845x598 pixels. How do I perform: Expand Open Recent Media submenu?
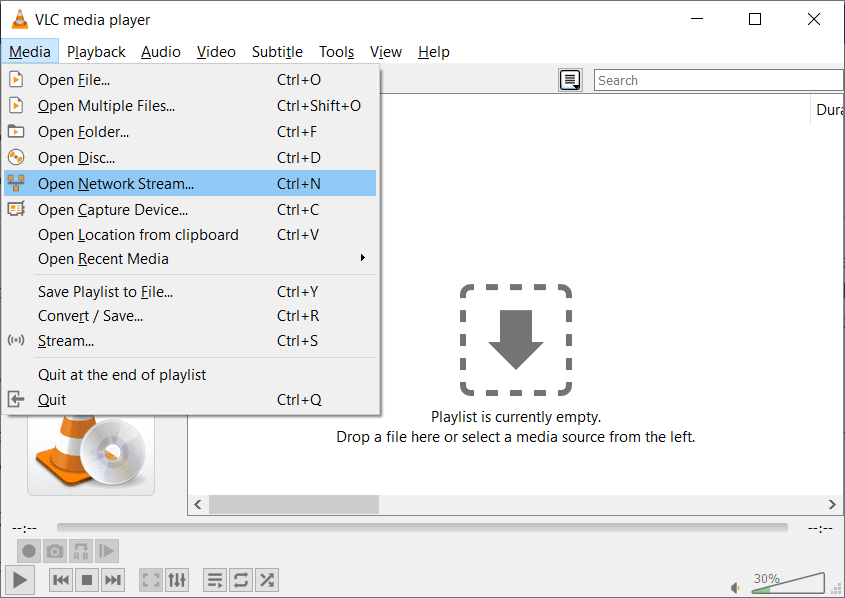click(190, 259)
